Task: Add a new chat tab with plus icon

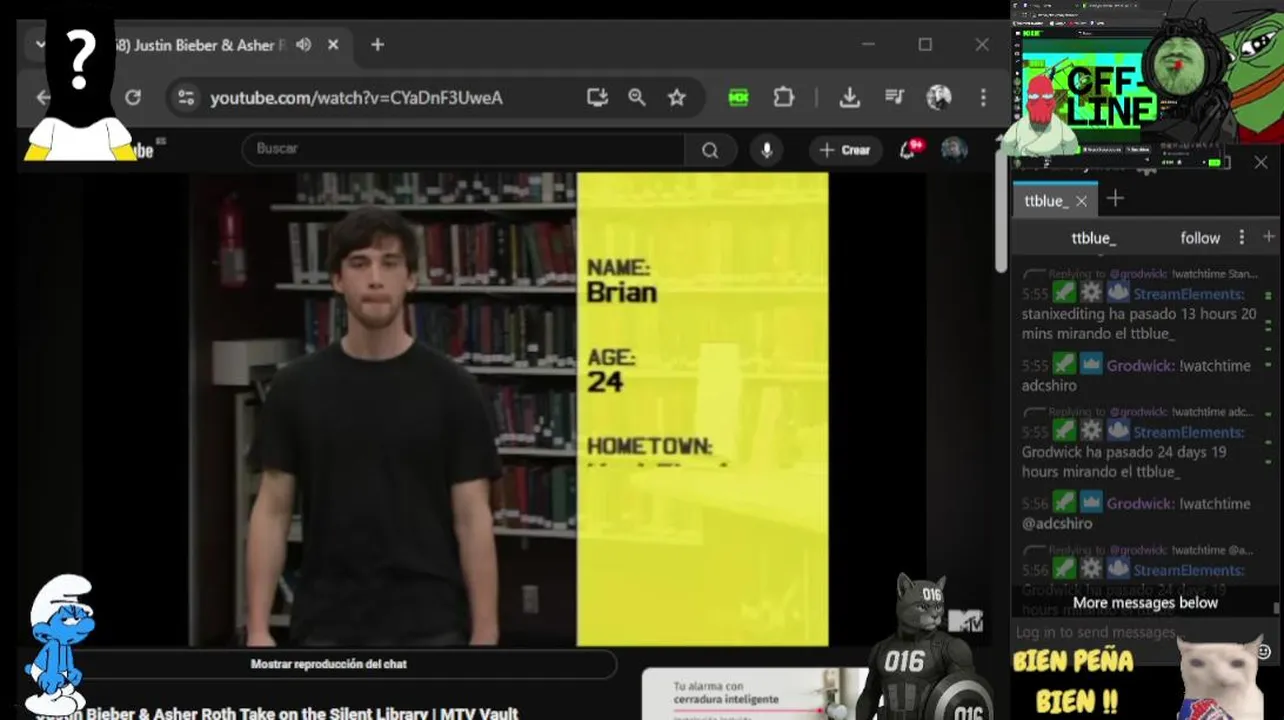Action: [1115, 199]
